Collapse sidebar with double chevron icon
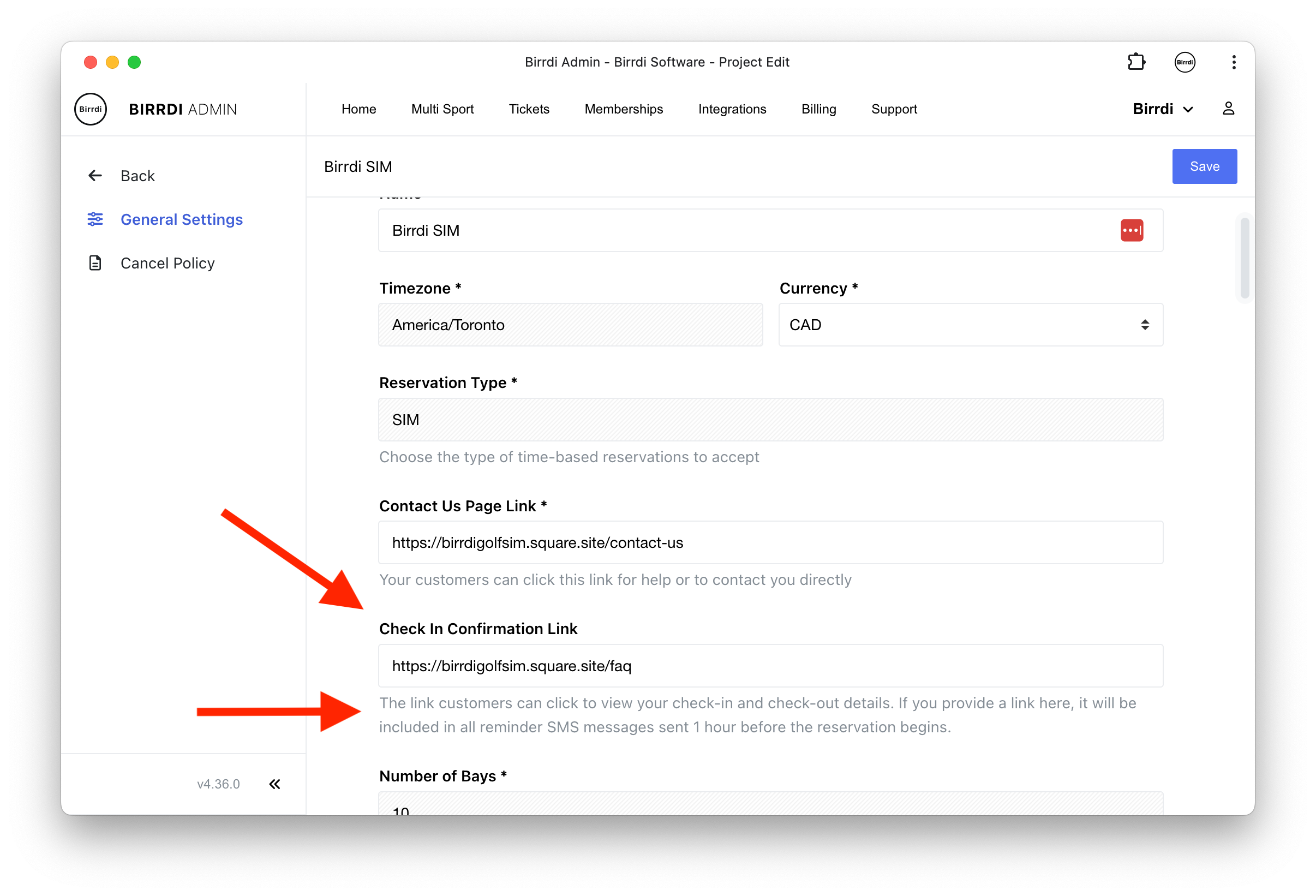This screenshot has height=896, width=1316. tap(274, 784)
